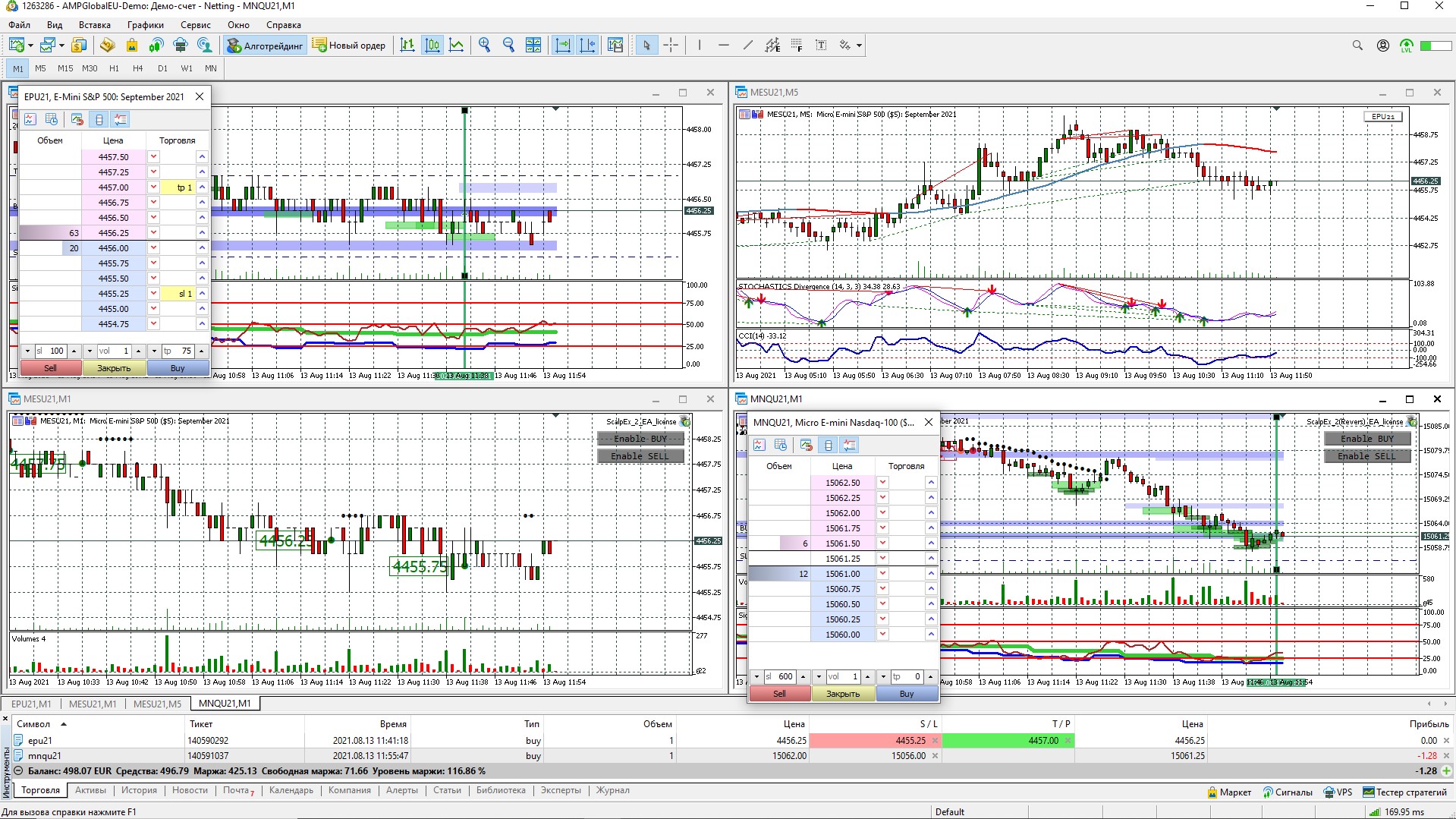
Task: Expand the profiles dropdown arrow in toolbar
Action: 61,46
